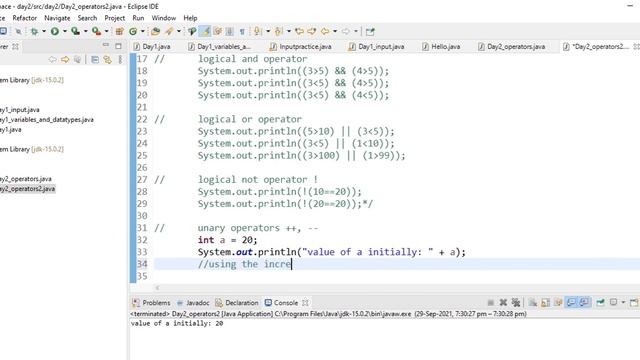Open the Window menu

164,18
